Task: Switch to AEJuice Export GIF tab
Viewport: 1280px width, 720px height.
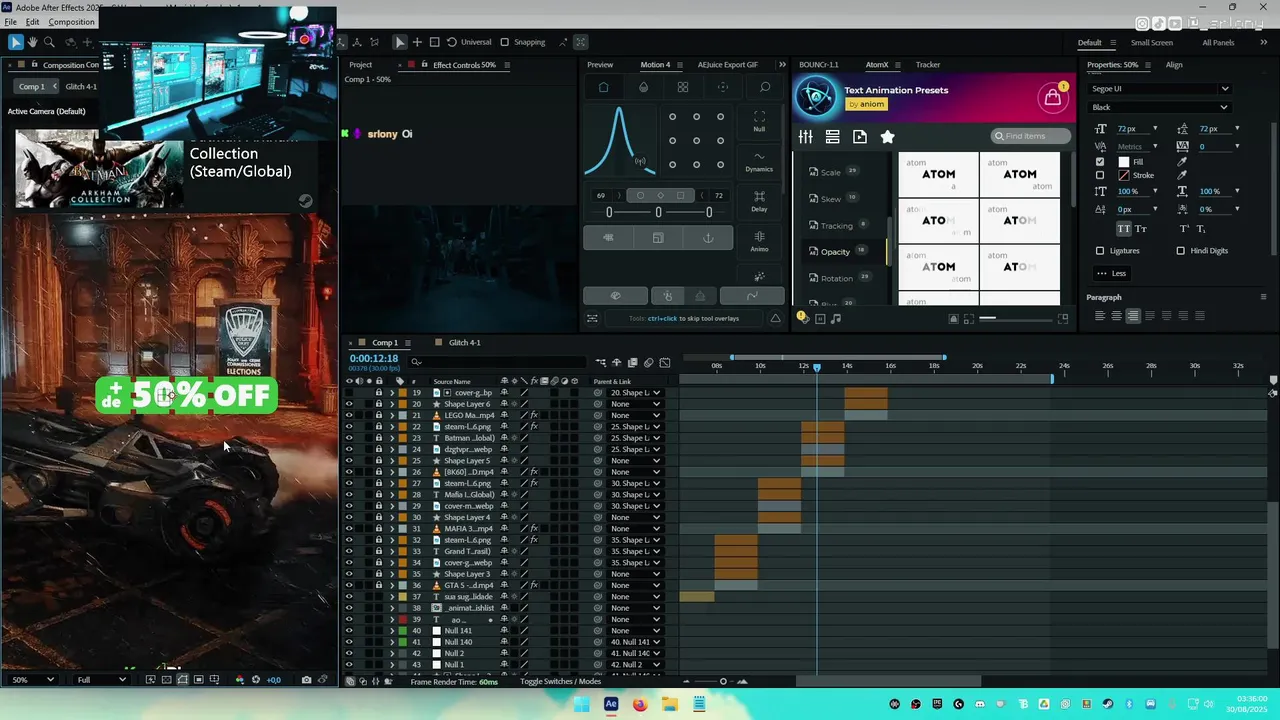Action: click(728, 65)
